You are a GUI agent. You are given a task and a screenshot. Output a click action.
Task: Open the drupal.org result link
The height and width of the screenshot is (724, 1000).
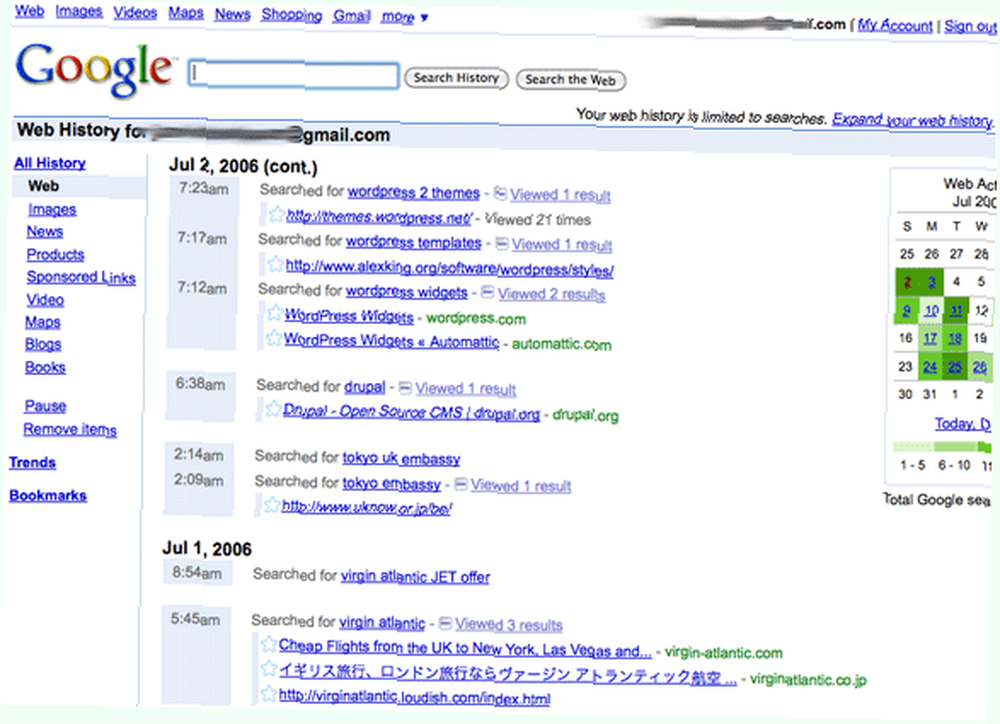click(x=411, y=411)
